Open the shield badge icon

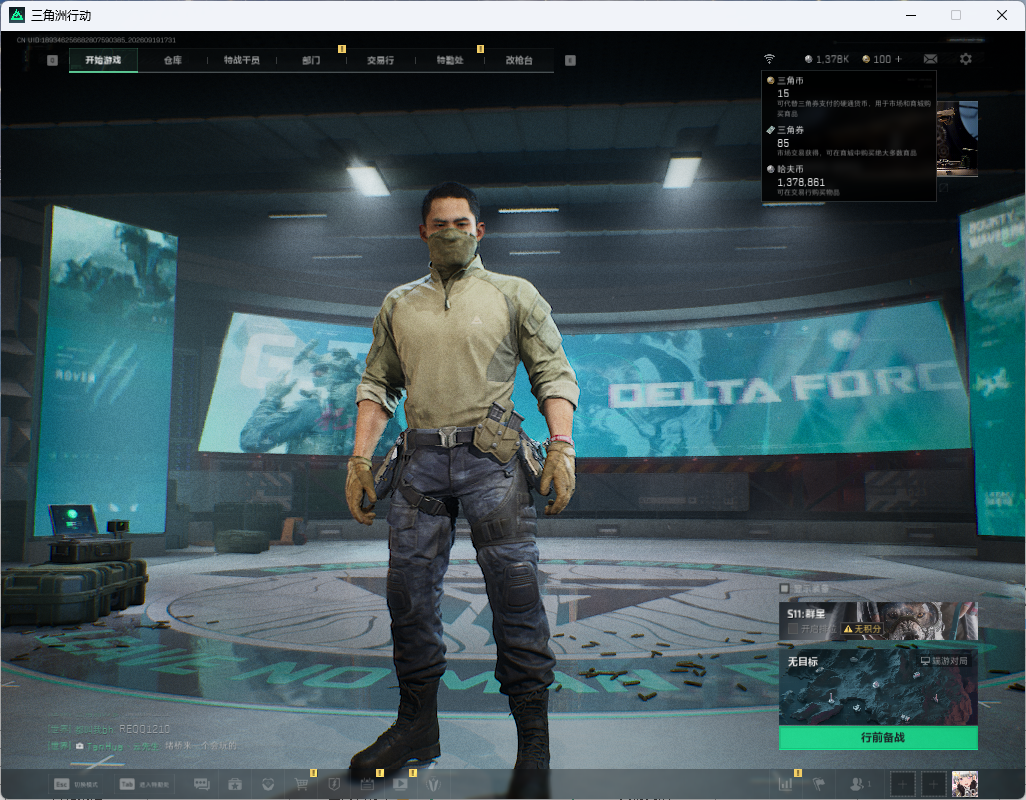(x=334, y=784)
